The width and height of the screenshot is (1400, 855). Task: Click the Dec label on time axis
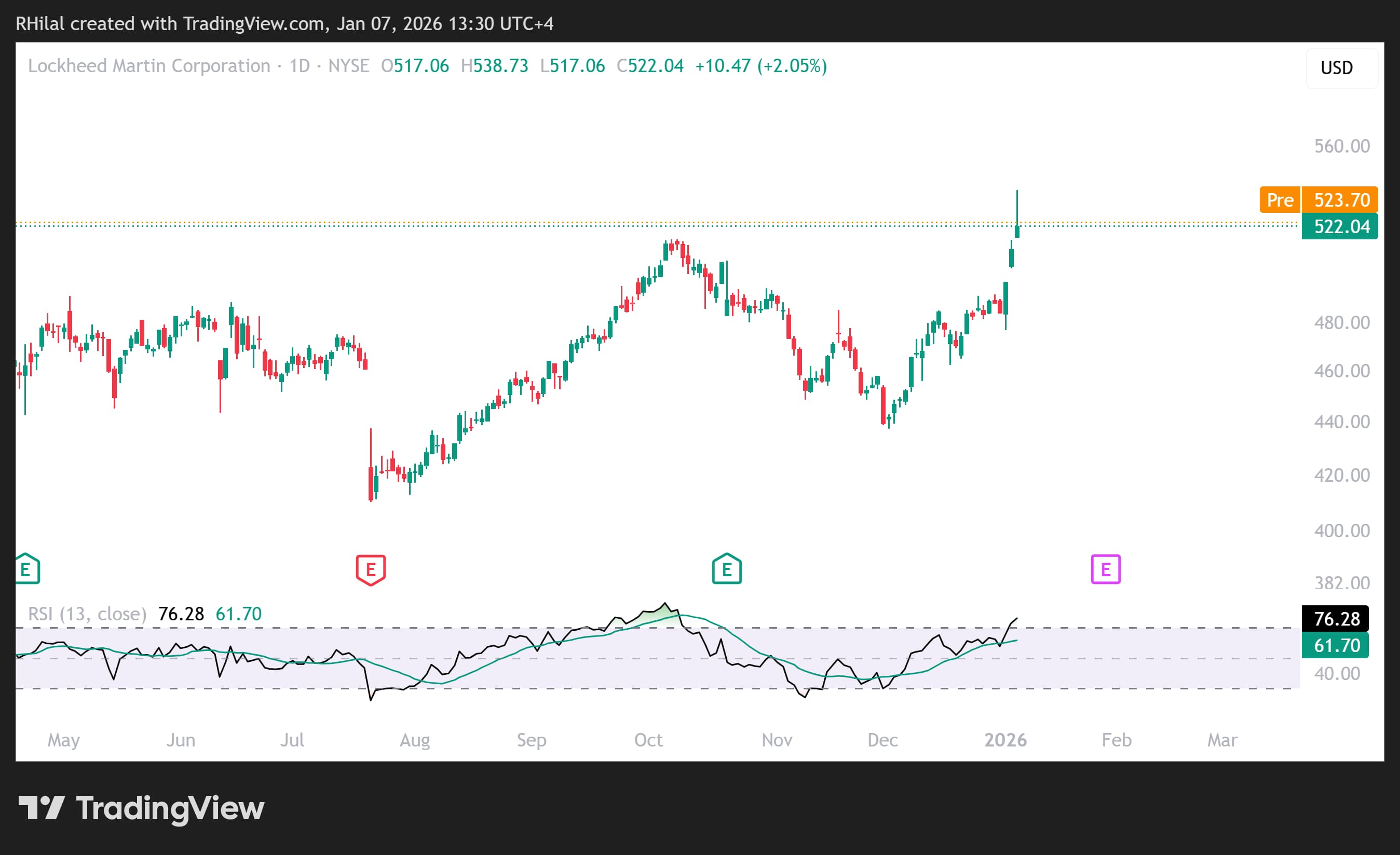882,740
